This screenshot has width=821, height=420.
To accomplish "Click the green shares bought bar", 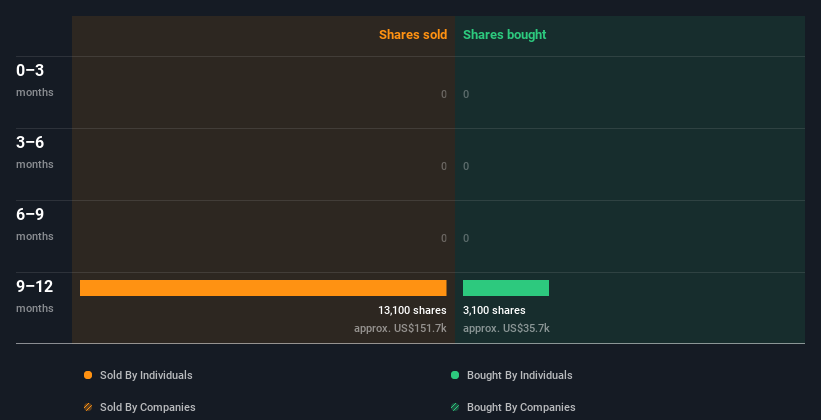I will (x=506, y=288).
